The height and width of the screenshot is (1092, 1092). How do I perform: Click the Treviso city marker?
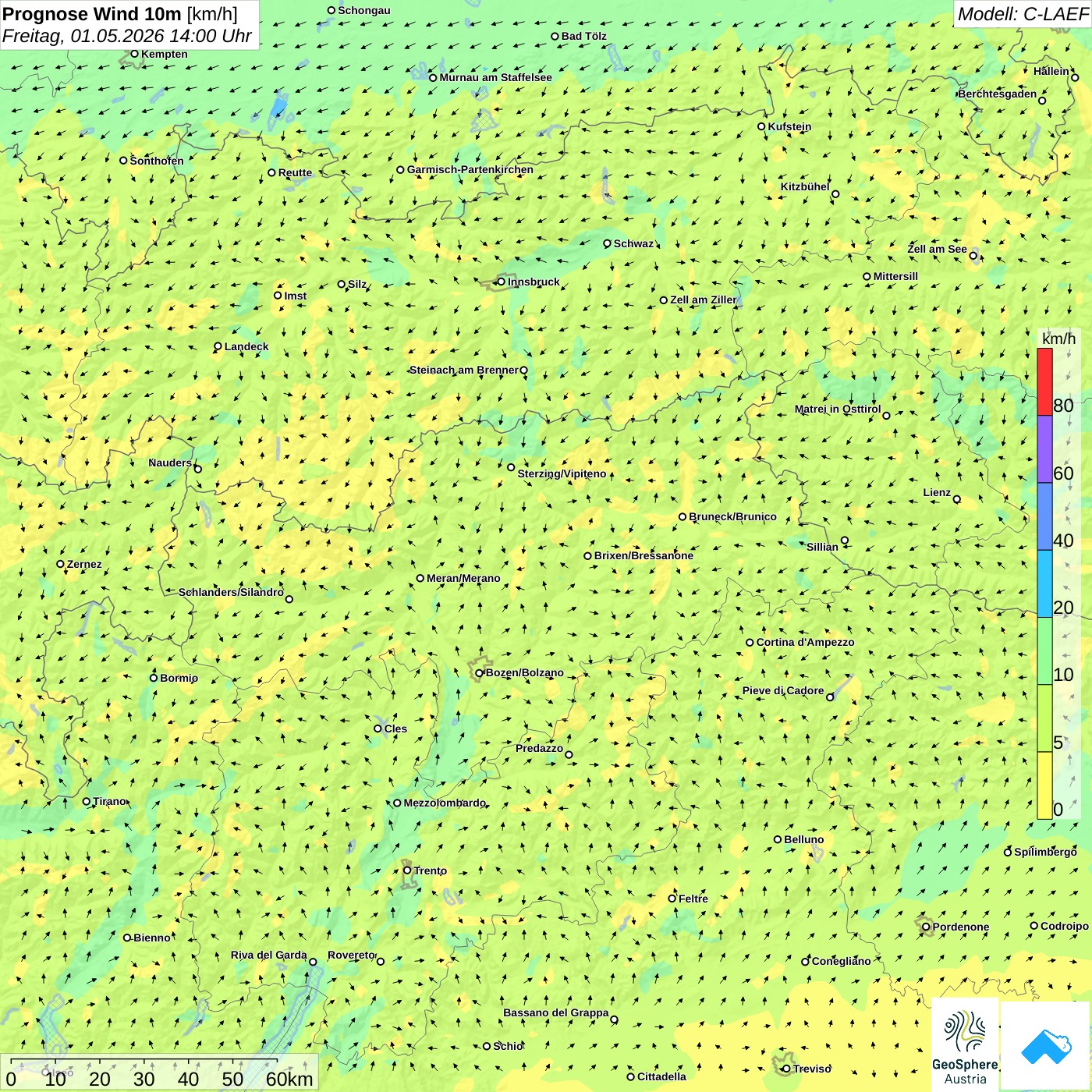[786, 1069]
